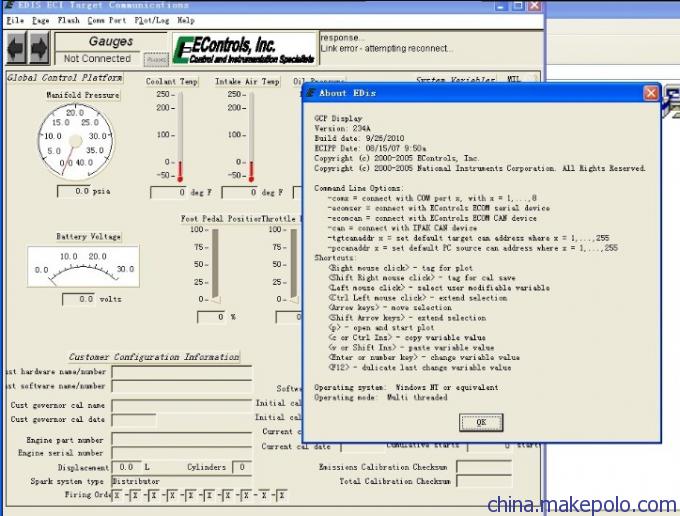Click the Cust governor cal date field
Image resolution: width=680 pixels, height=516 pixels.
[134, 420]
